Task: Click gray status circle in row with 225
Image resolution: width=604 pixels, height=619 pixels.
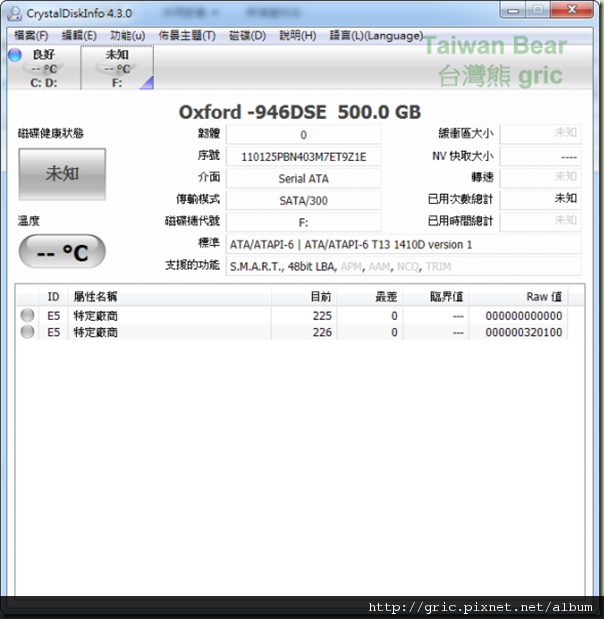Action: (27, 315)
